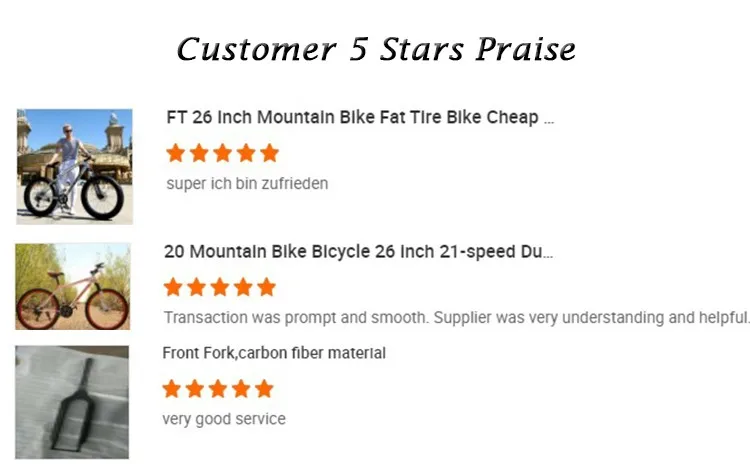Open the fat tire bike rider thumbnail
750x464 pixels.
[x=75, y=166]
